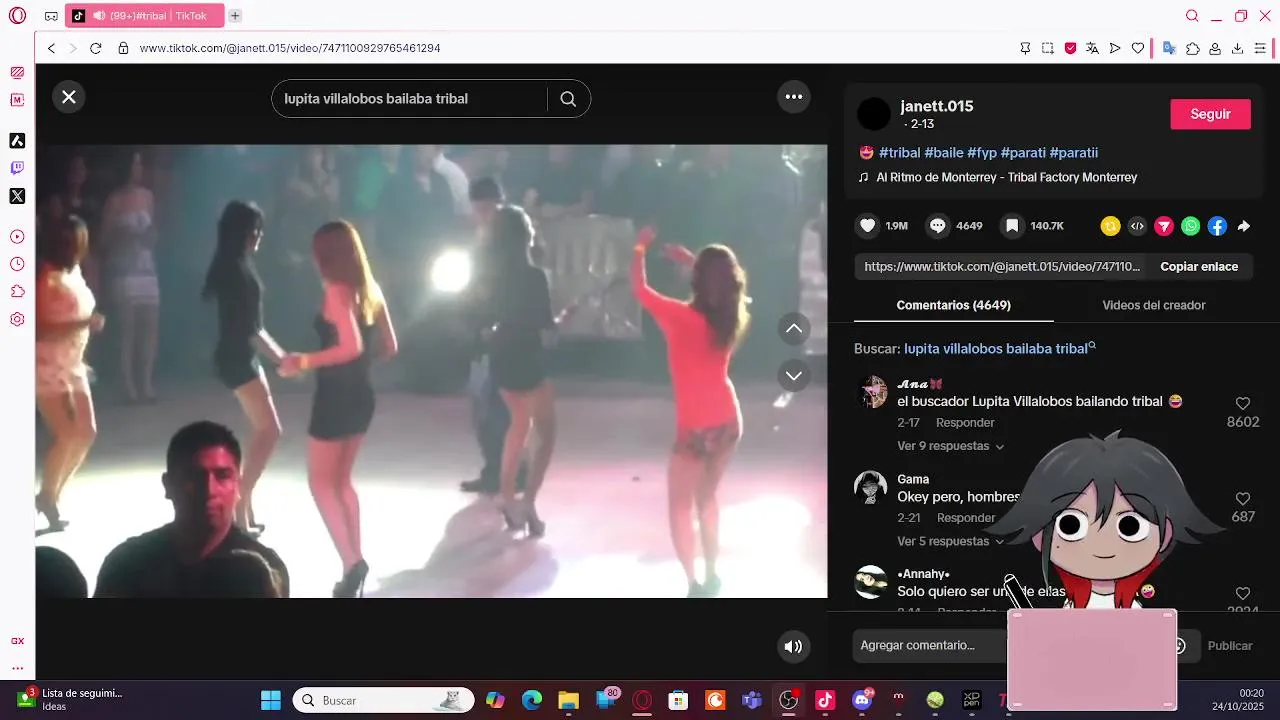Click the magnifier icon in TikTok search bar
Viewport: 1280px width, 720px height.
568,99
